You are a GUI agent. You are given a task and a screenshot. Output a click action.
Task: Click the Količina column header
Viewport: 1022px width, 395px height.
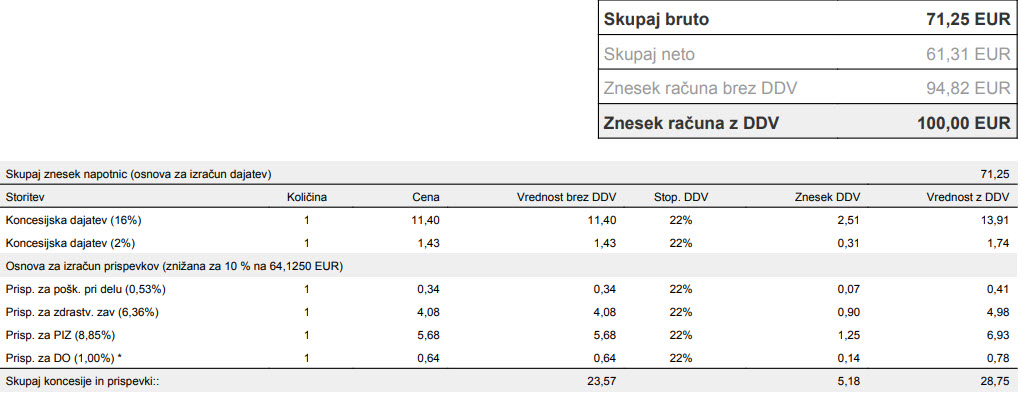[x=306, y=197]
